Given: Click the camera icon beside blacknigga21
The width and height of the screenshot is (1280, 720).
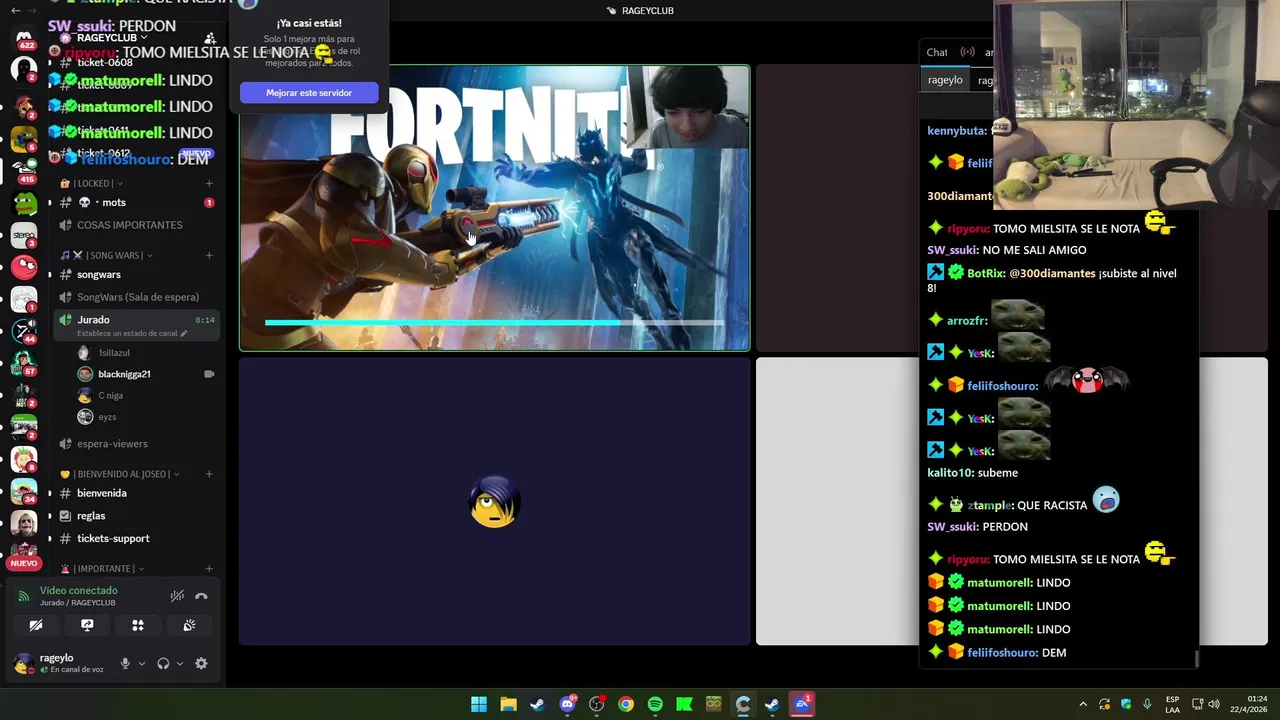Looking at the screenshot, I should 209,374.
